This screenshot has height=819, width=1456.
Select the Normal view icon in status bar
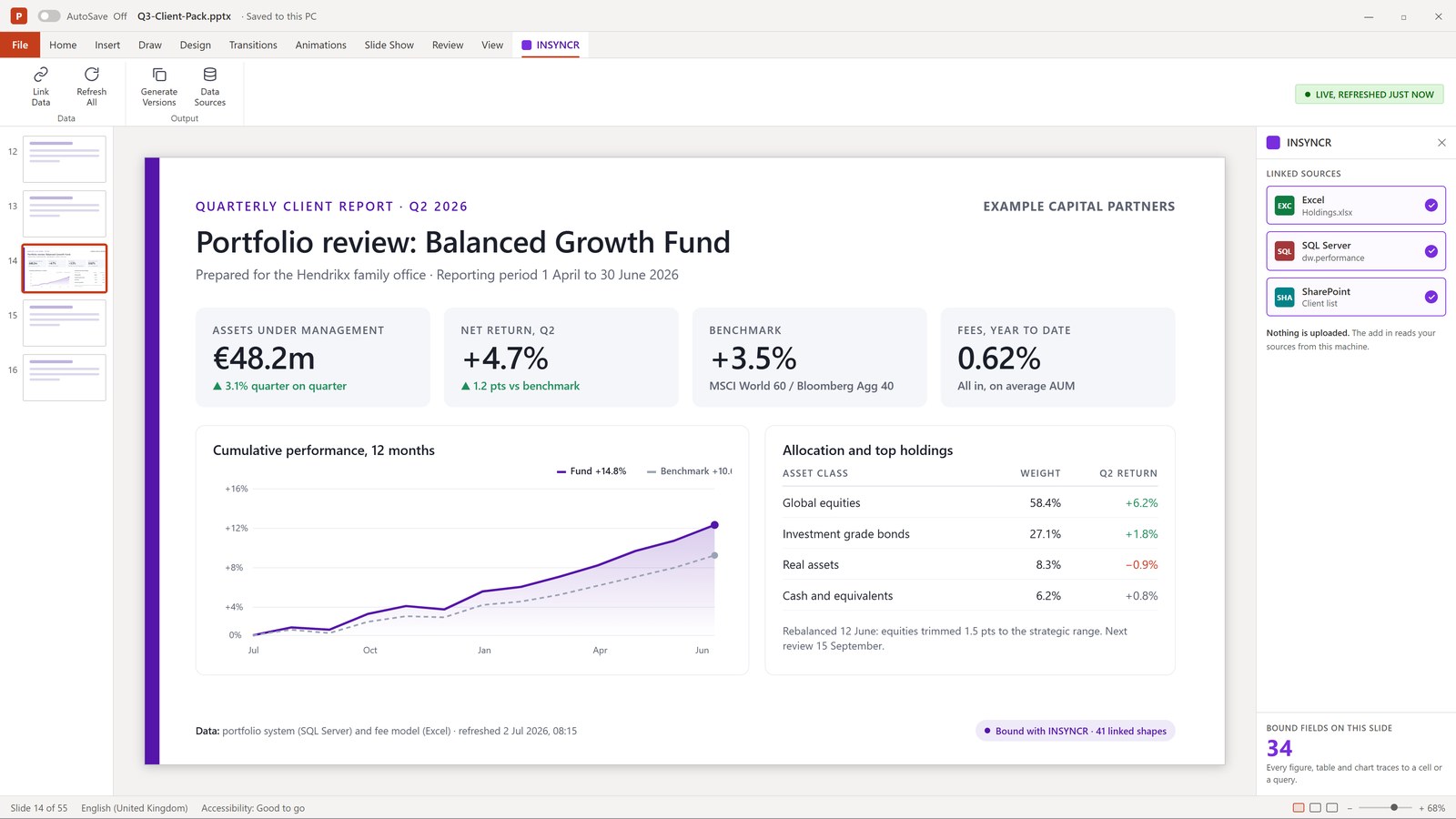tap(1299, 808)
